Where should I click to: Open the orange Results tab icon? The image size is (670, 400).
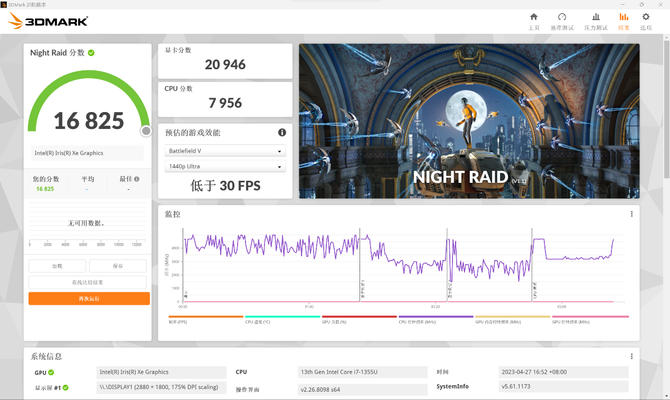tap(624, 17)
